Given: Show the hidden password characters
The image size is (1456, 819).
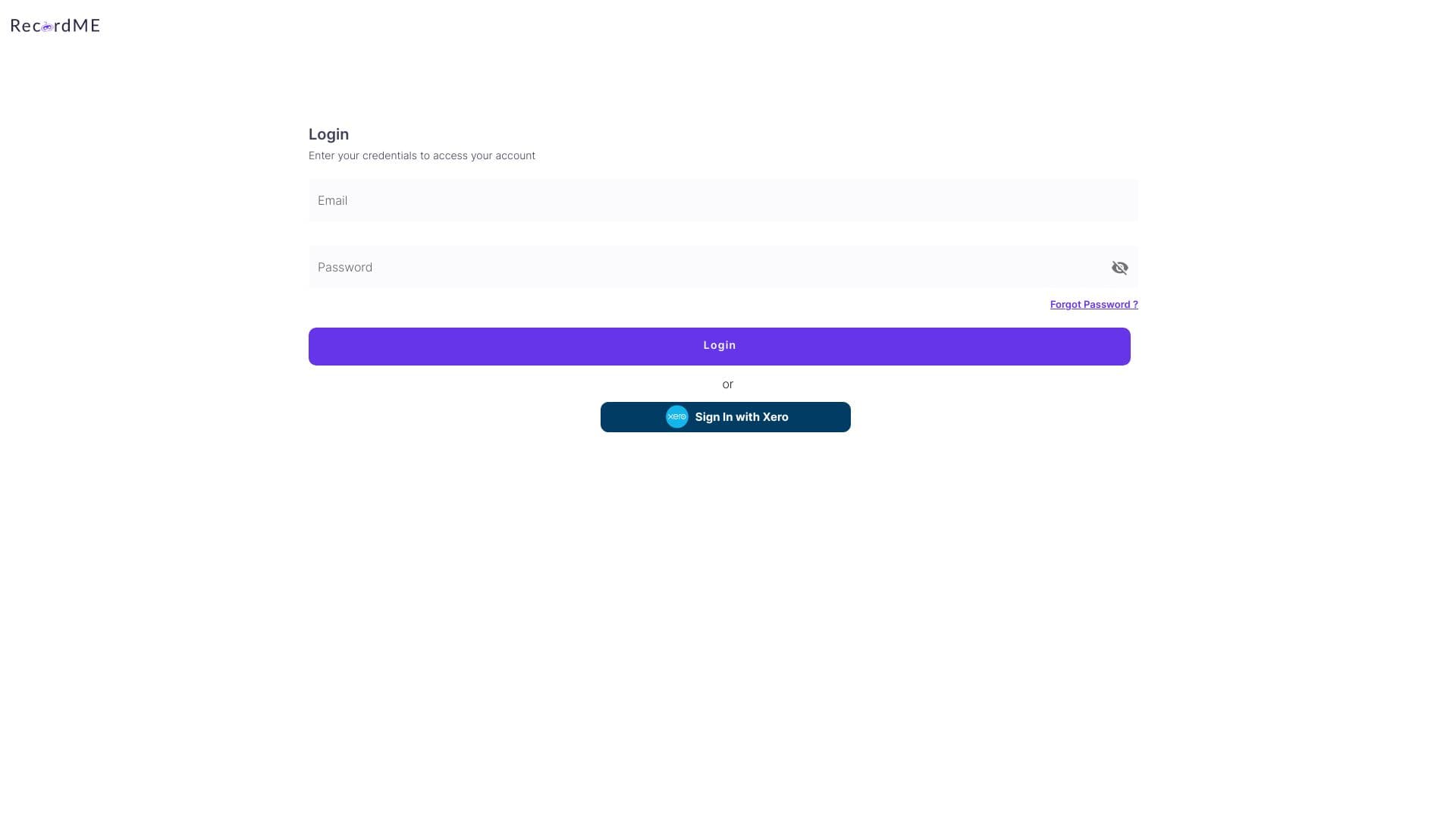Looking at the screenshot, I should 1119,268.
